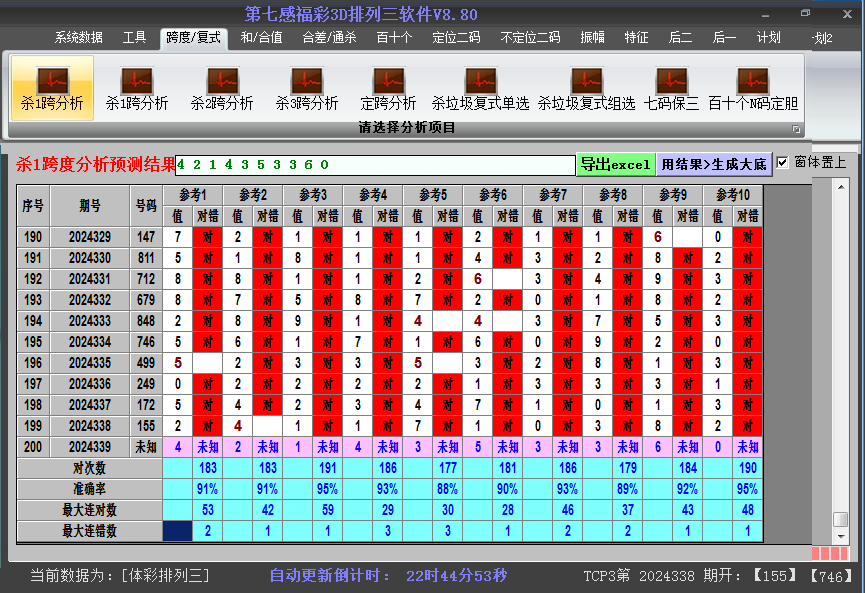Click the 最大连对数 row label
Image resolution: width=865 pixels, height=593 pixels.
[x=89, y=510]
